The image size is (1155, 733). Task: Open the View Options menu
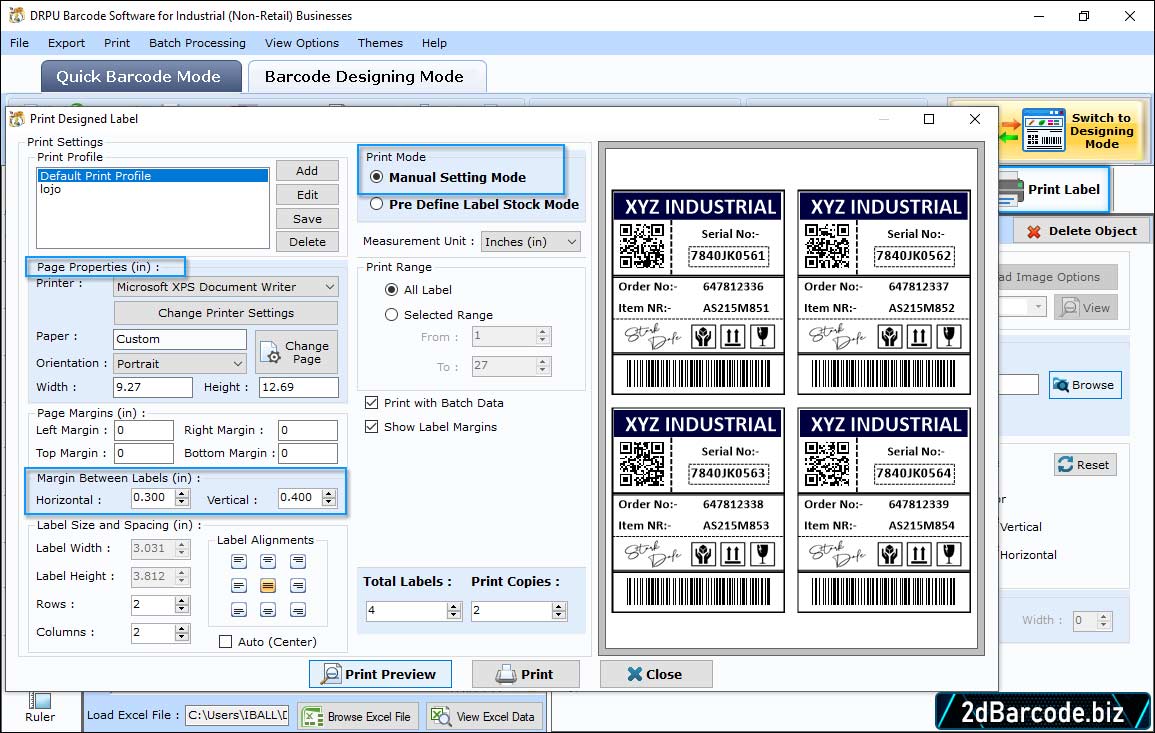302,43
